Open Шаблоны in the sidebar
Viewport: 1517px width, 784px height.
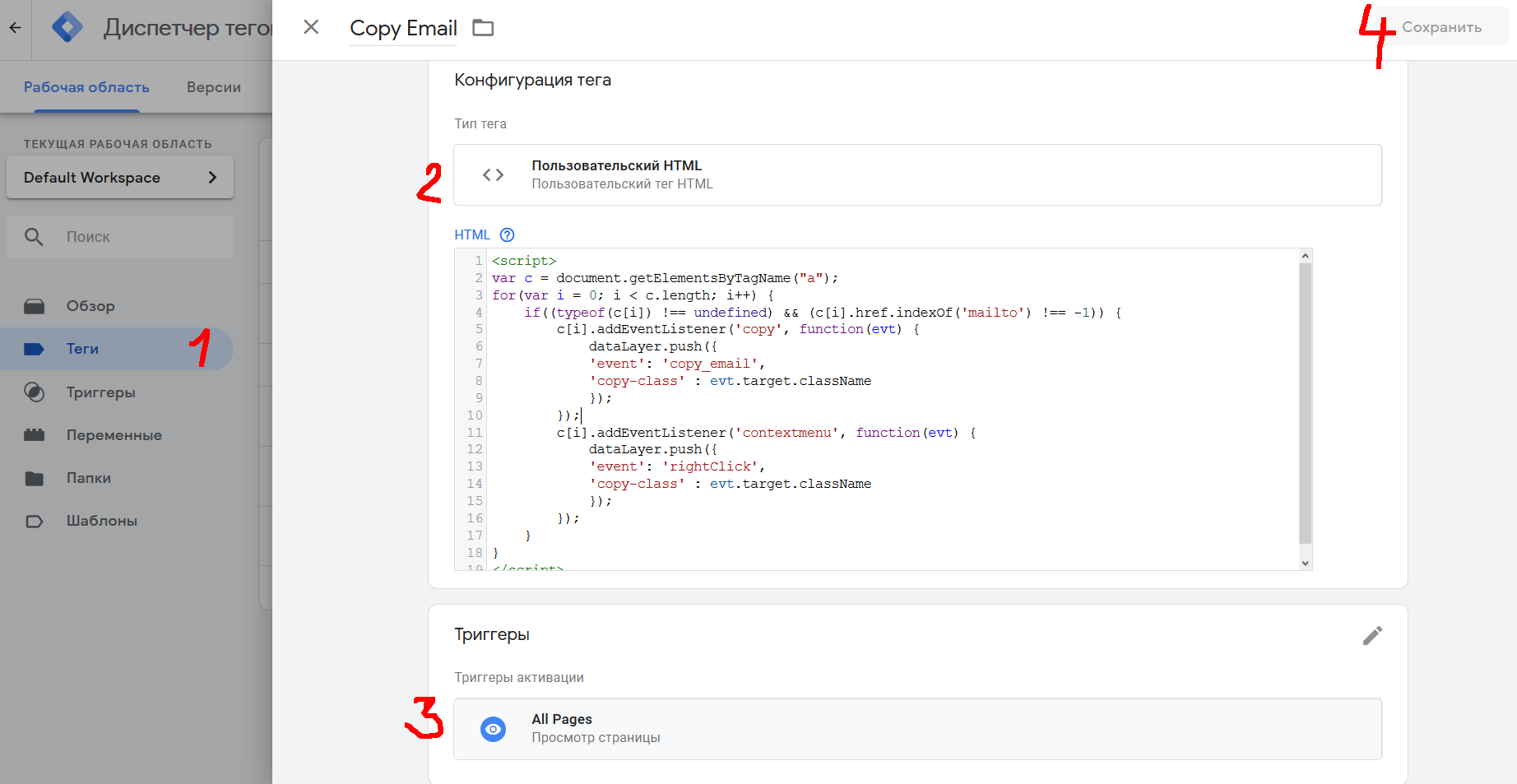coord(101,521)
